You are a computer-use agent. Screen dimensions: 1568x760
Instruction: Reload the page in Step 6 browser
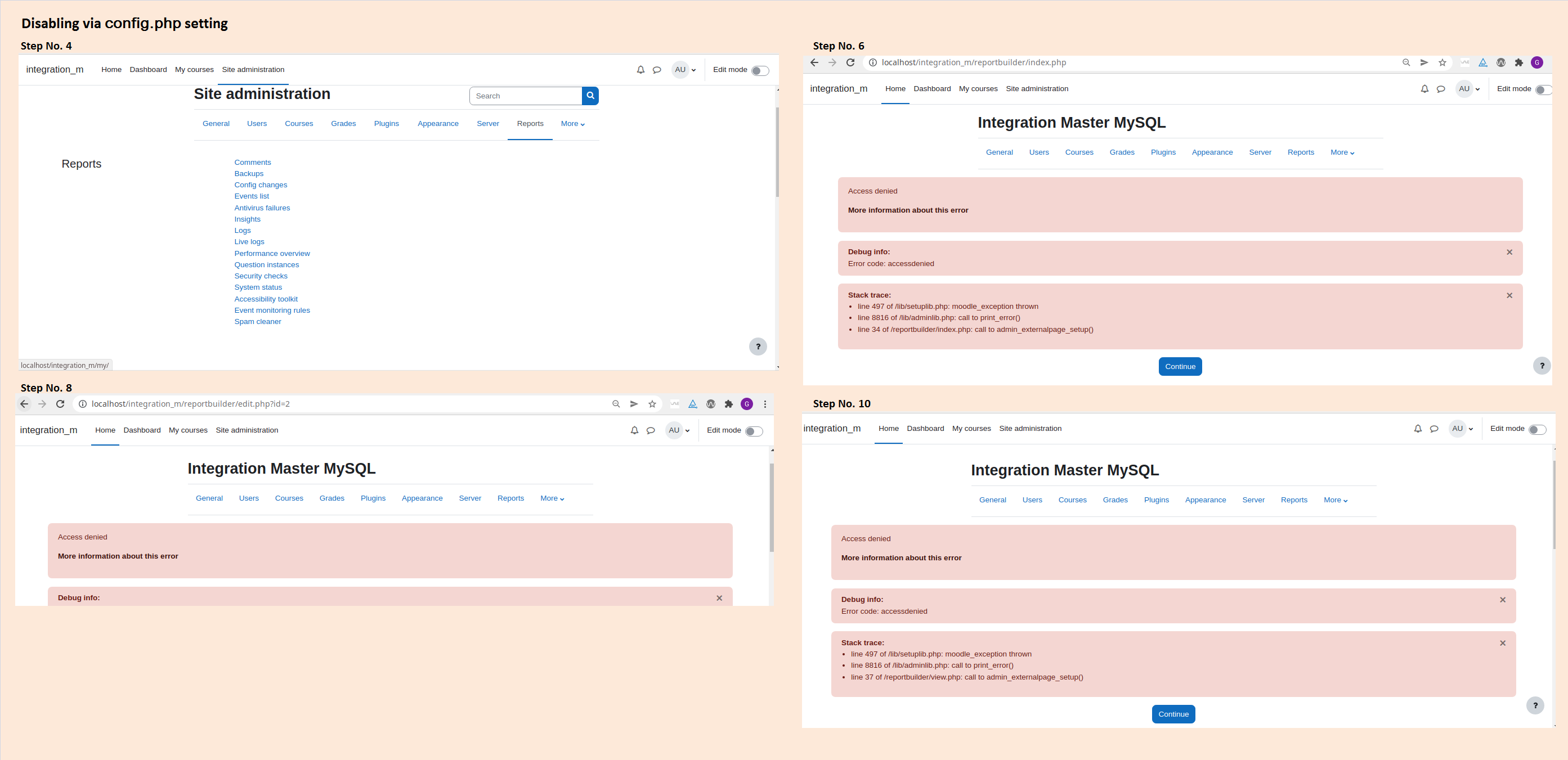coord(850,62)
